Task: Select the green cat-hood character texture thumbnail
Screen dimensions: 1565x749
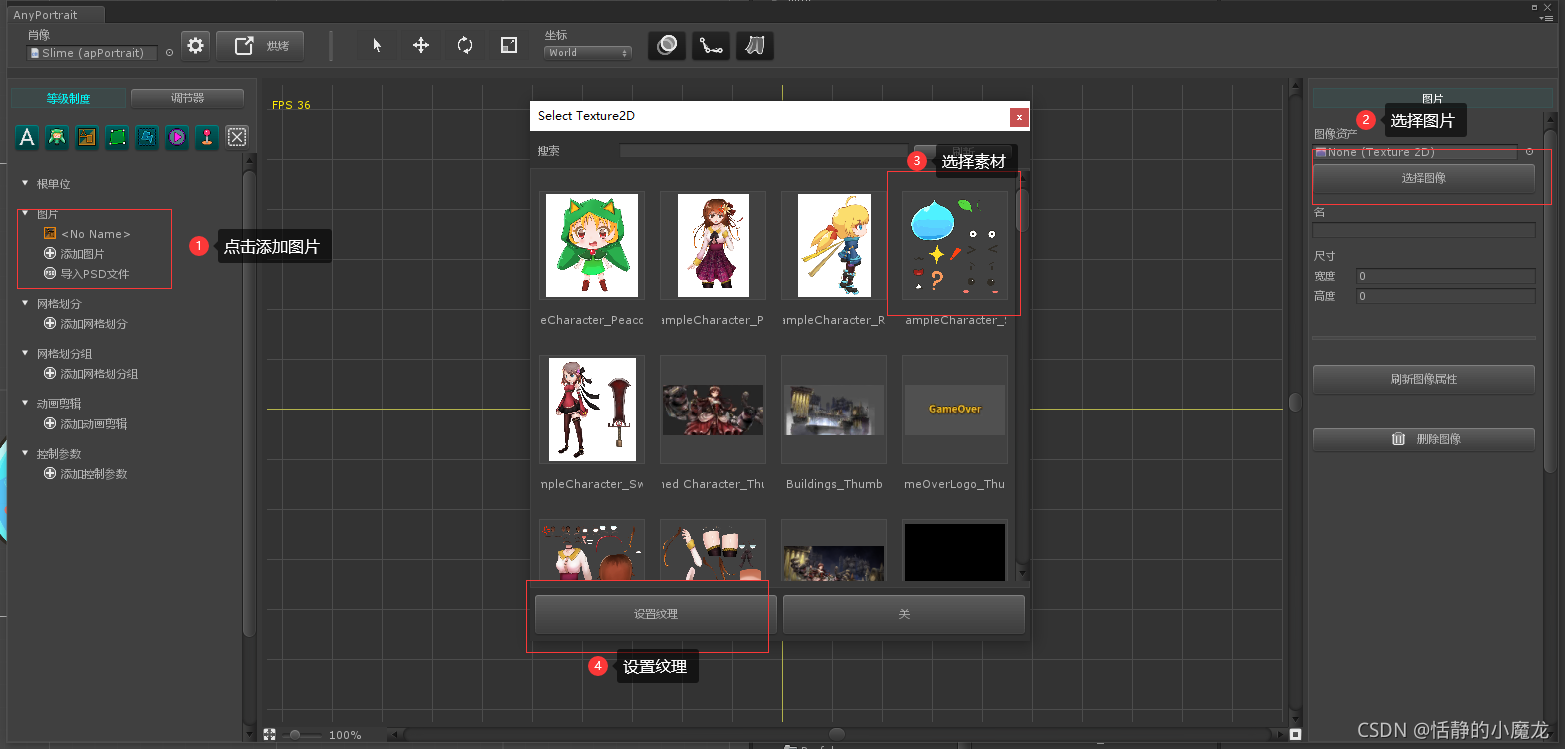Action: coord(592,245)
